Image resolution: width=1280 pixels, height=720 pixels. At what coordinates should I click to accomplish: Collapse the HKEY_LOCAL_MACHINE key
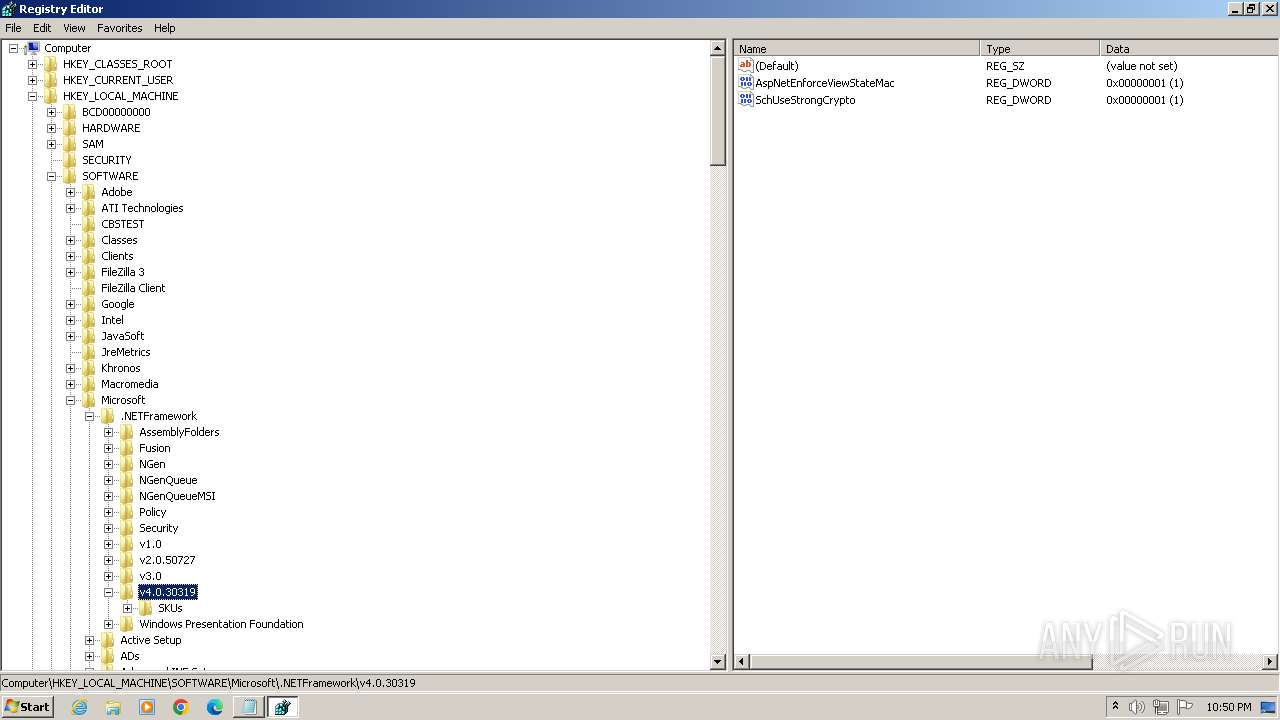tap(32, 96)
